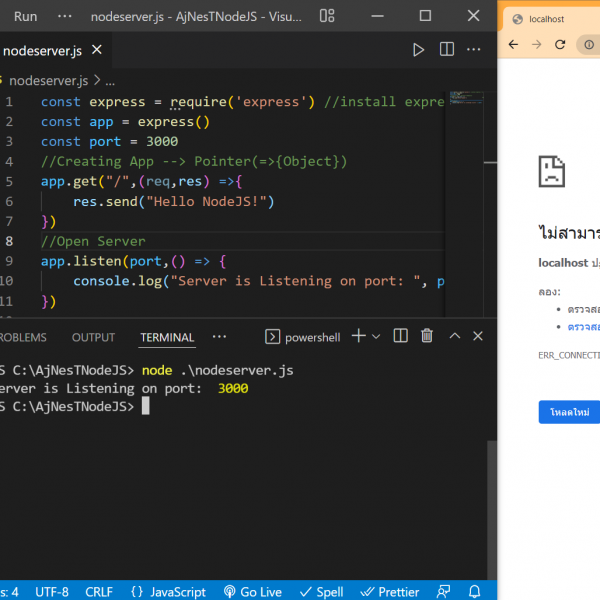Toggle Spell checker in status bar
The height and width of the screenshot is (600, 600).
(x=322, y=591)
